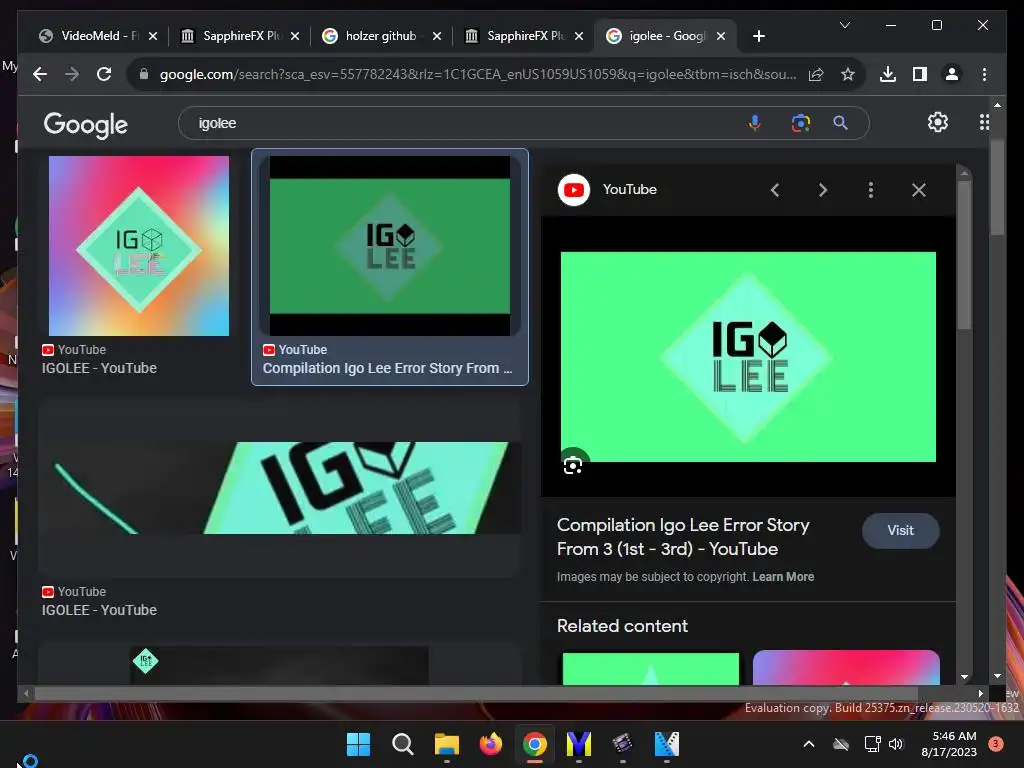Click the page vertical scrollbar thumb
The height and width of the screenshot is (768, 1024).
point(997,186)
